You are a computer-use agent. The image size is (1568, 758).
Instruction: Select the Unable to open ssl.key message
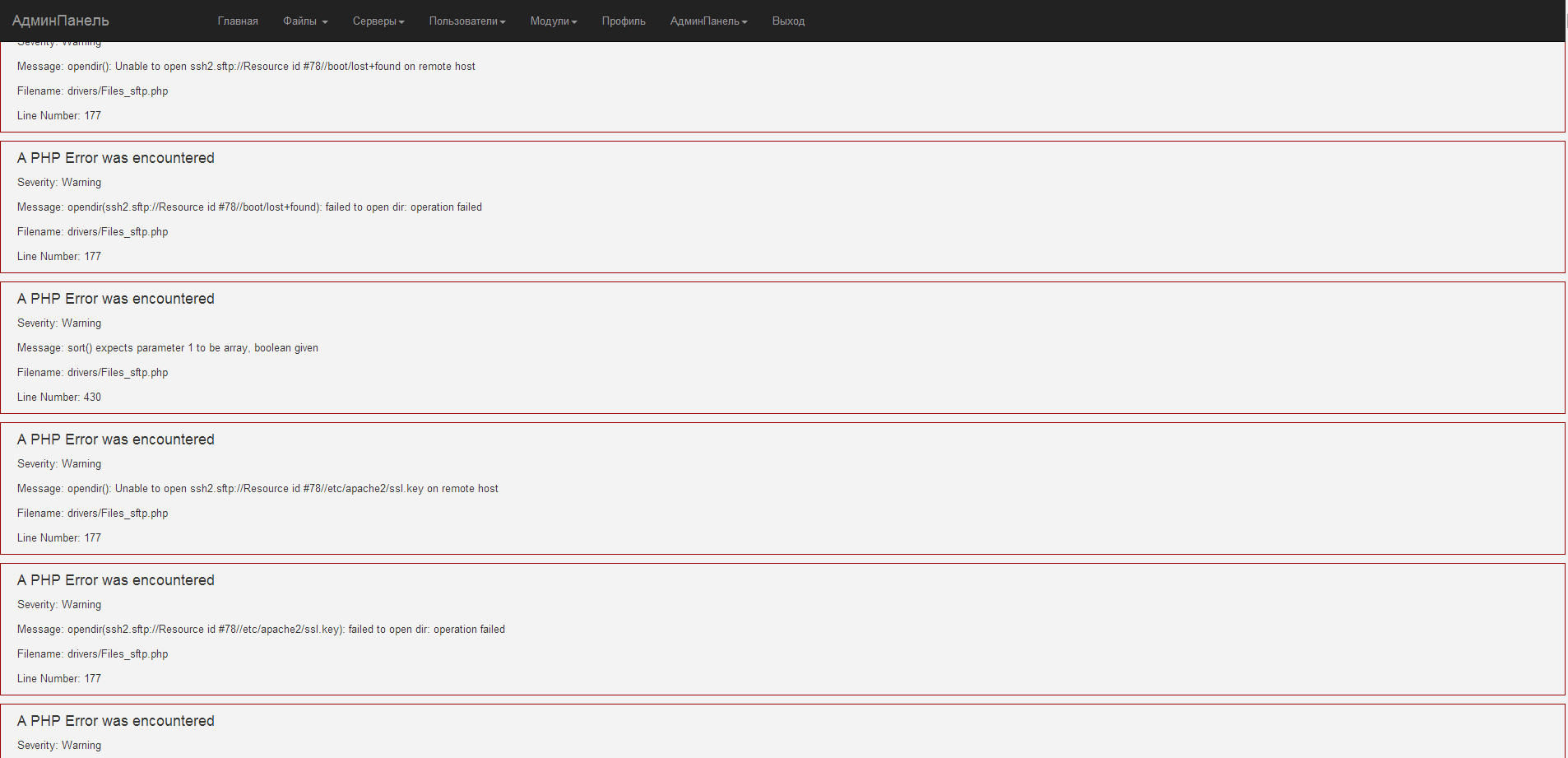point(257,489)
